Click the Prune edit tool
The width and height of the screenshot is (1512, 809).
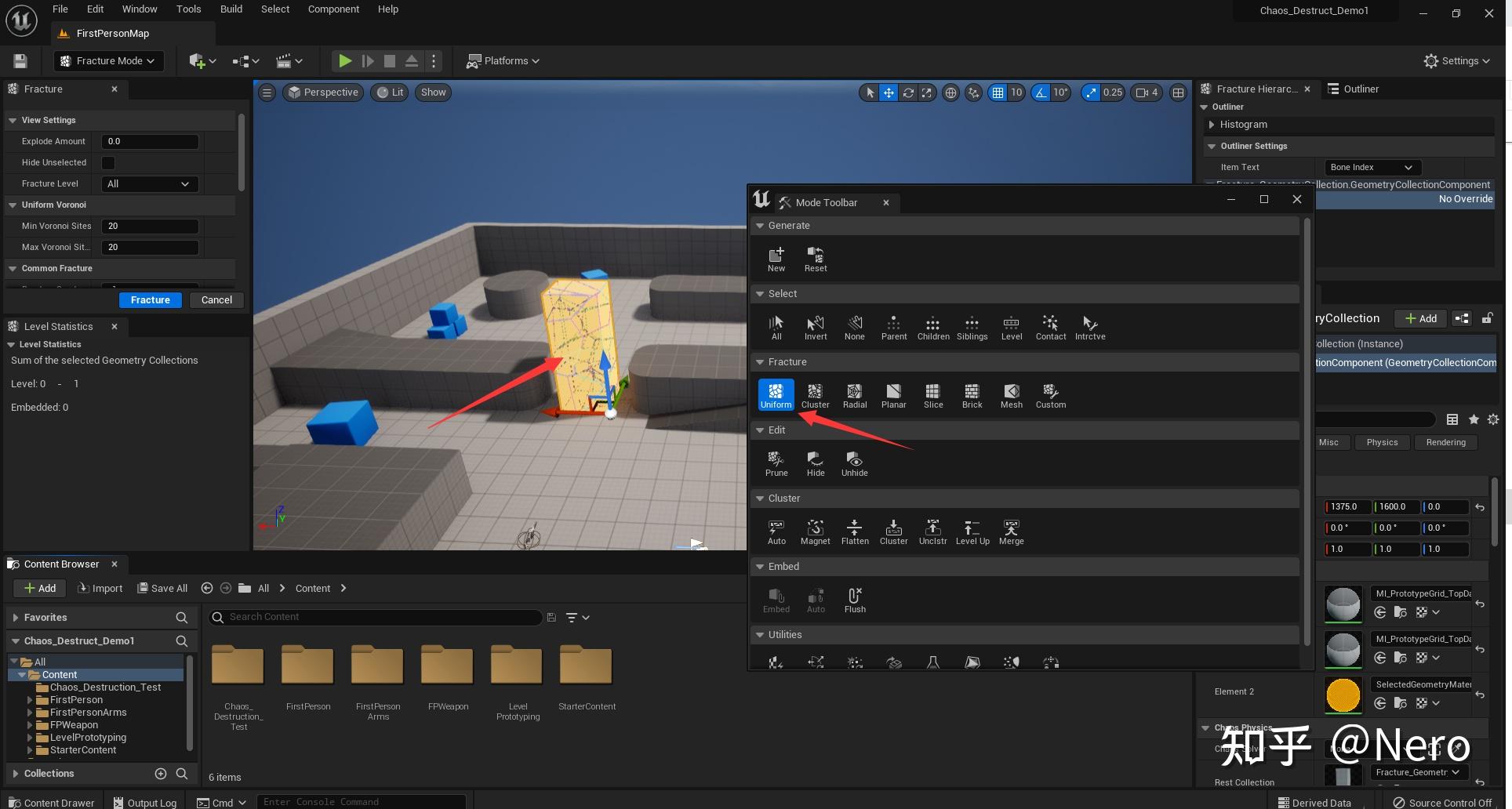pyautogui.click(x=776, y=463)
